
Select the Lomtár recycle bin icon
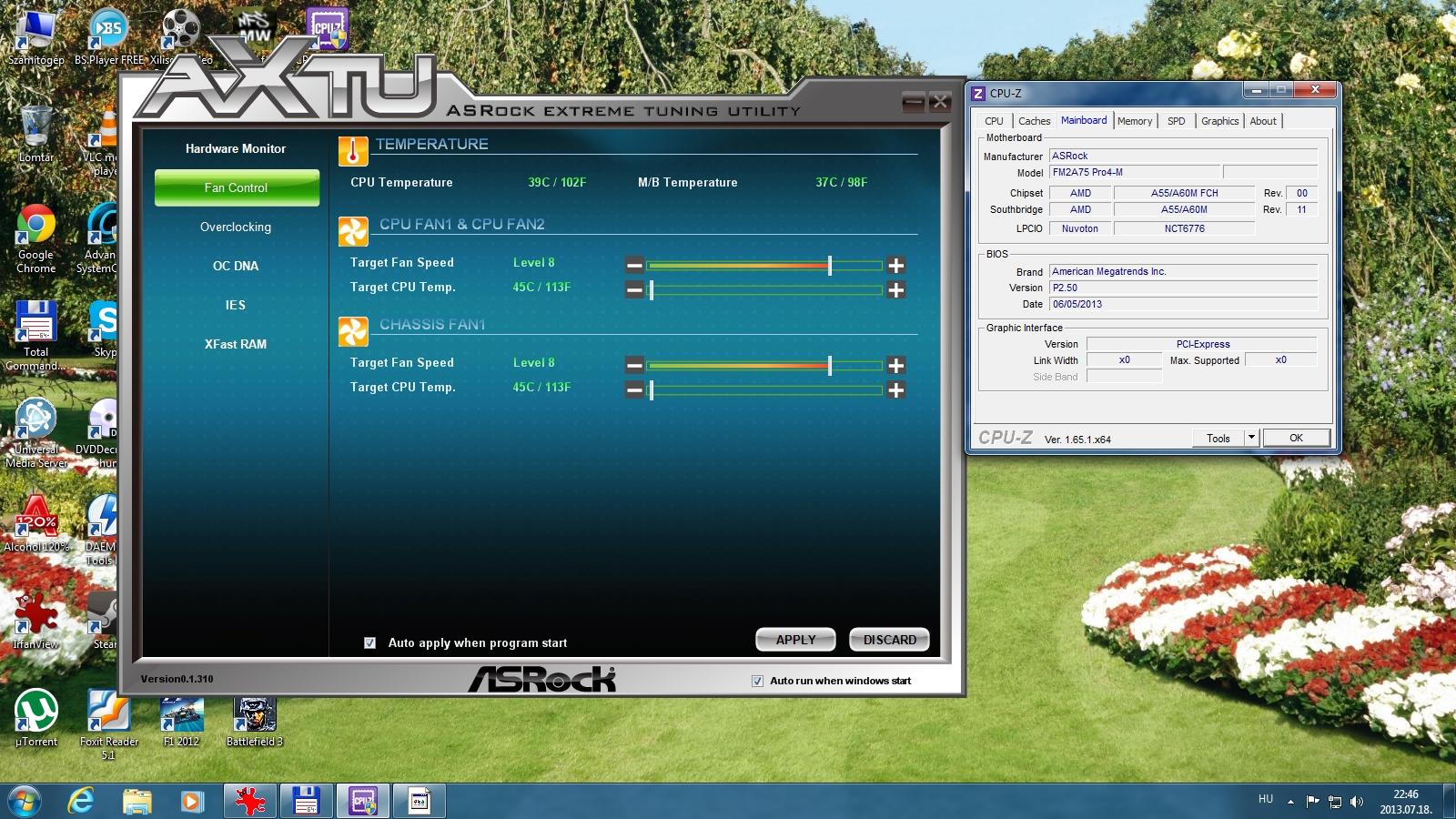[36, 135]
